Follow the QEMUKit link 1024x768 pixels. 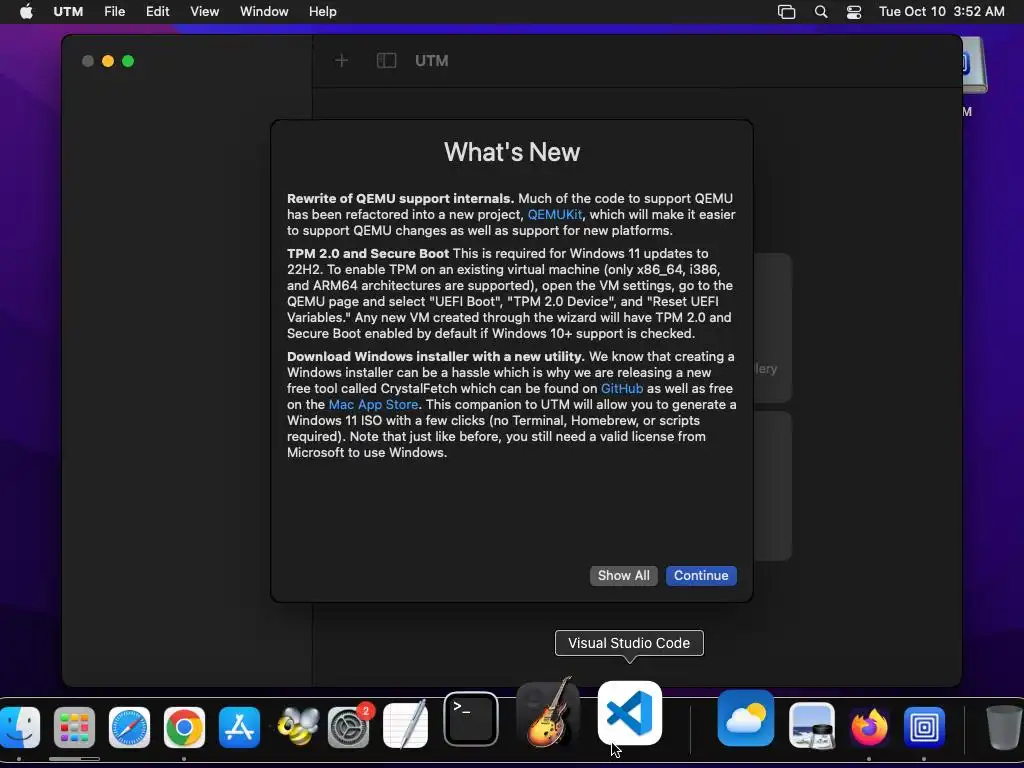tap(554, 215)
